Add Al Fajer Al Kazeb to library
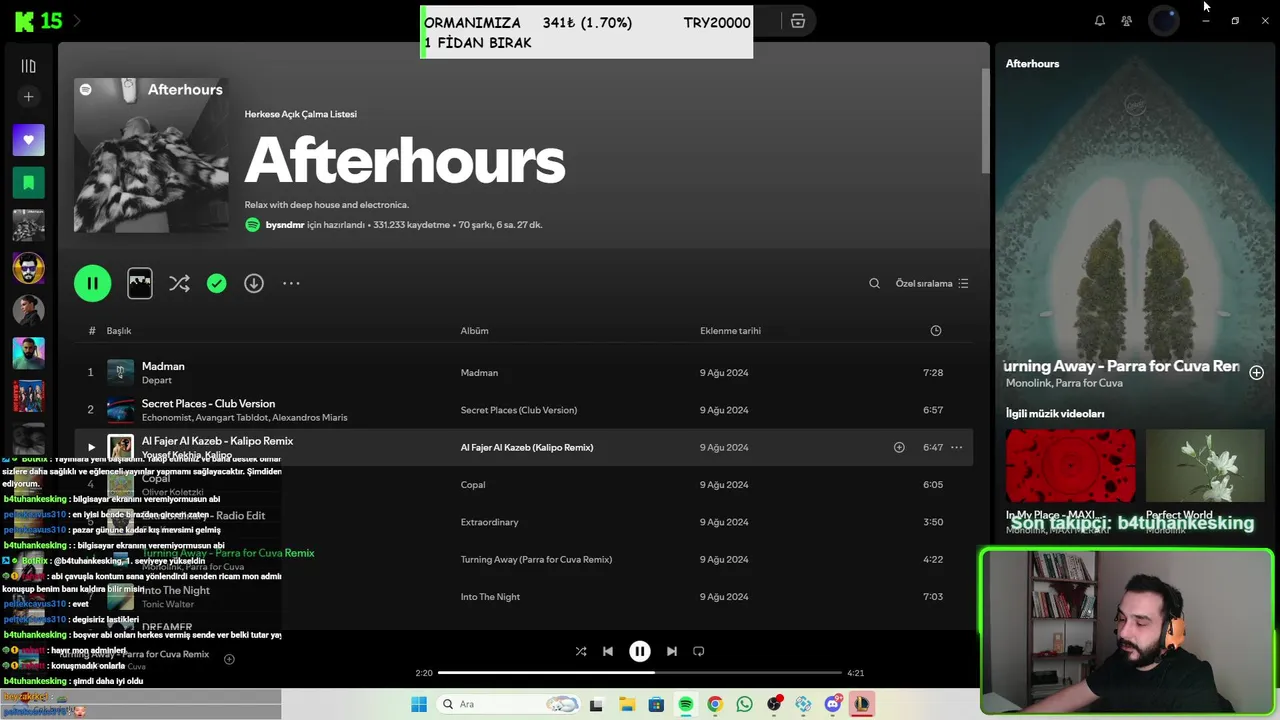Viewport: 1280px width, 720px height. click(899, 448)
